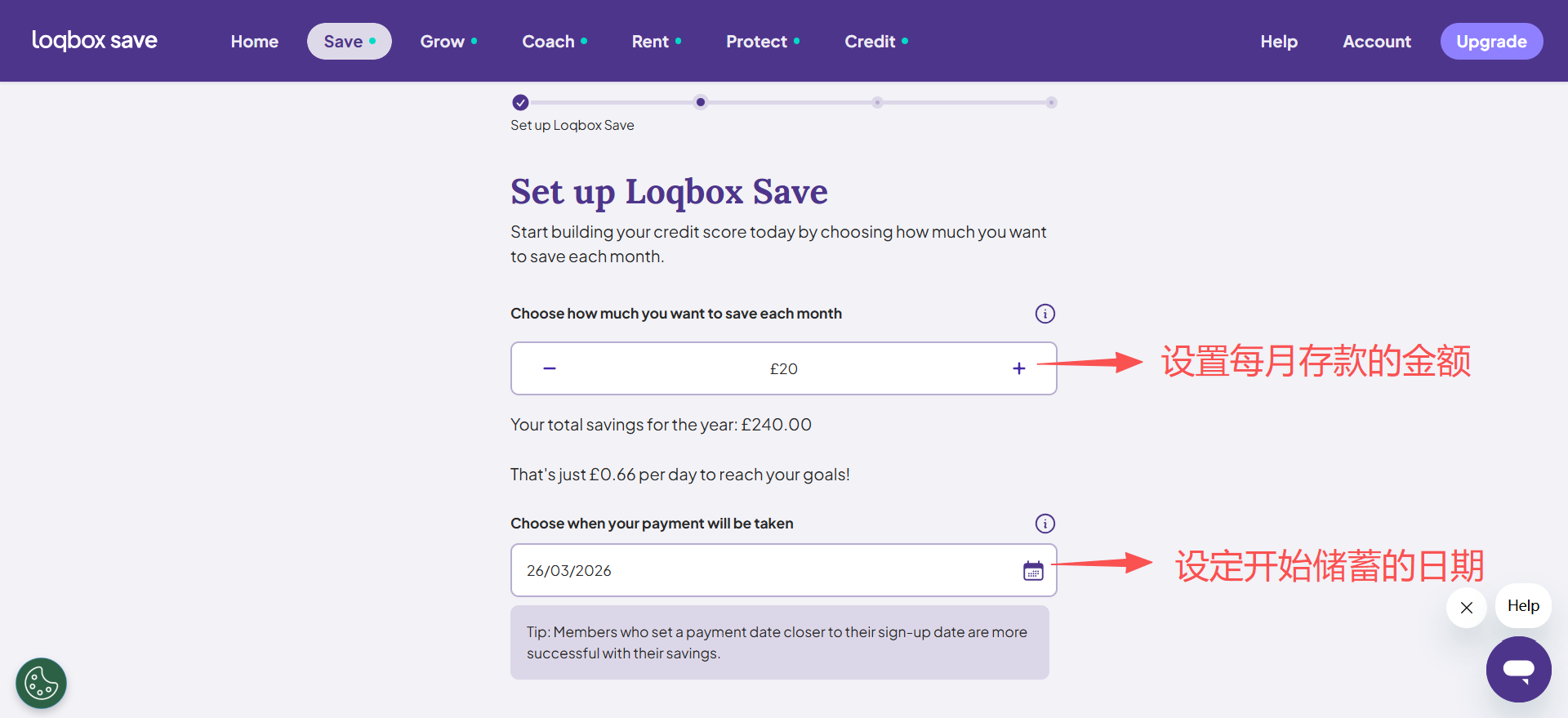This screenshot has height=718, width=1568.
Task: Click the plus icon to increase savings amount
Action: point(1018,368)
